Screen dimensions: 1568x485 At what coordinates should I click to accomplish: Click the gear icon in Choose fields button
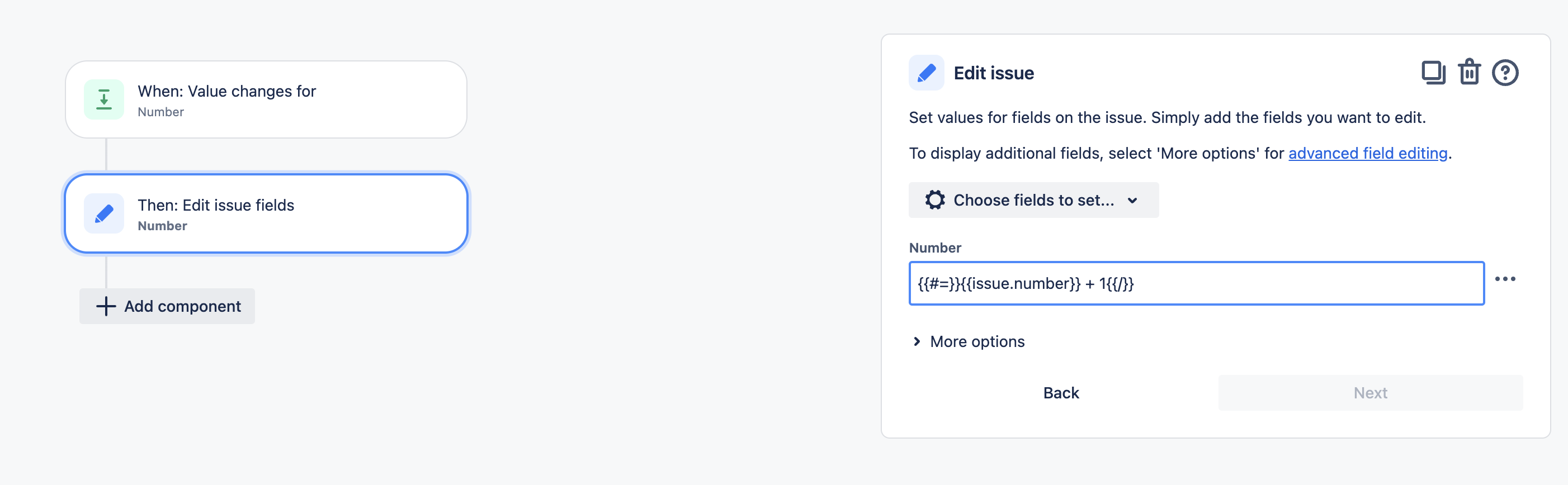point(934,200)
